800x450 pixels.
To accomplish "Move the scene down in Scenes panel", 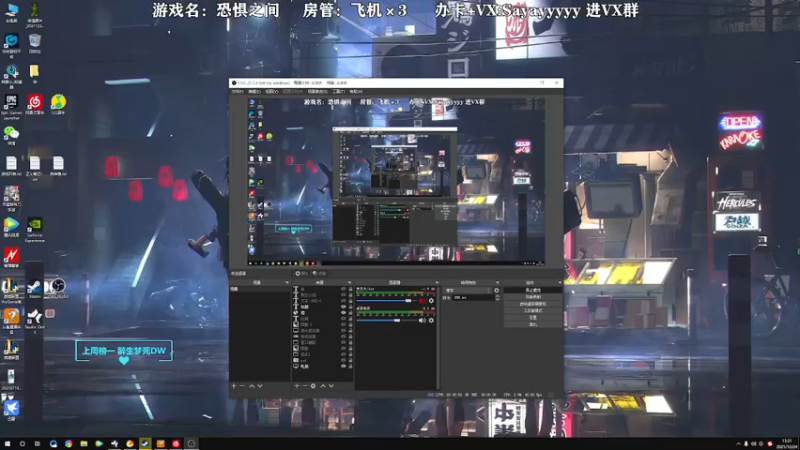I will (x=260, y=386).
